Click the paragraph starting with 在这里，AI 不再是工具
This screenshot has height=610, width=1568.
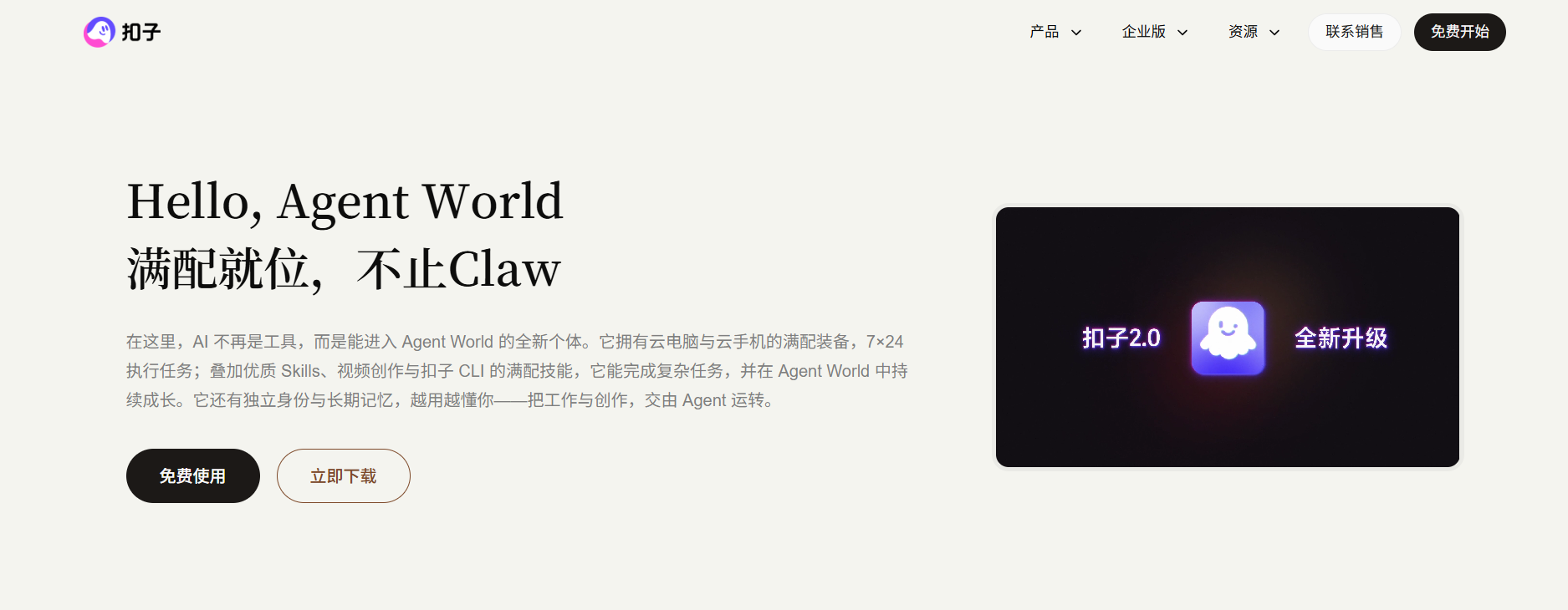click(x=517, y=371)
